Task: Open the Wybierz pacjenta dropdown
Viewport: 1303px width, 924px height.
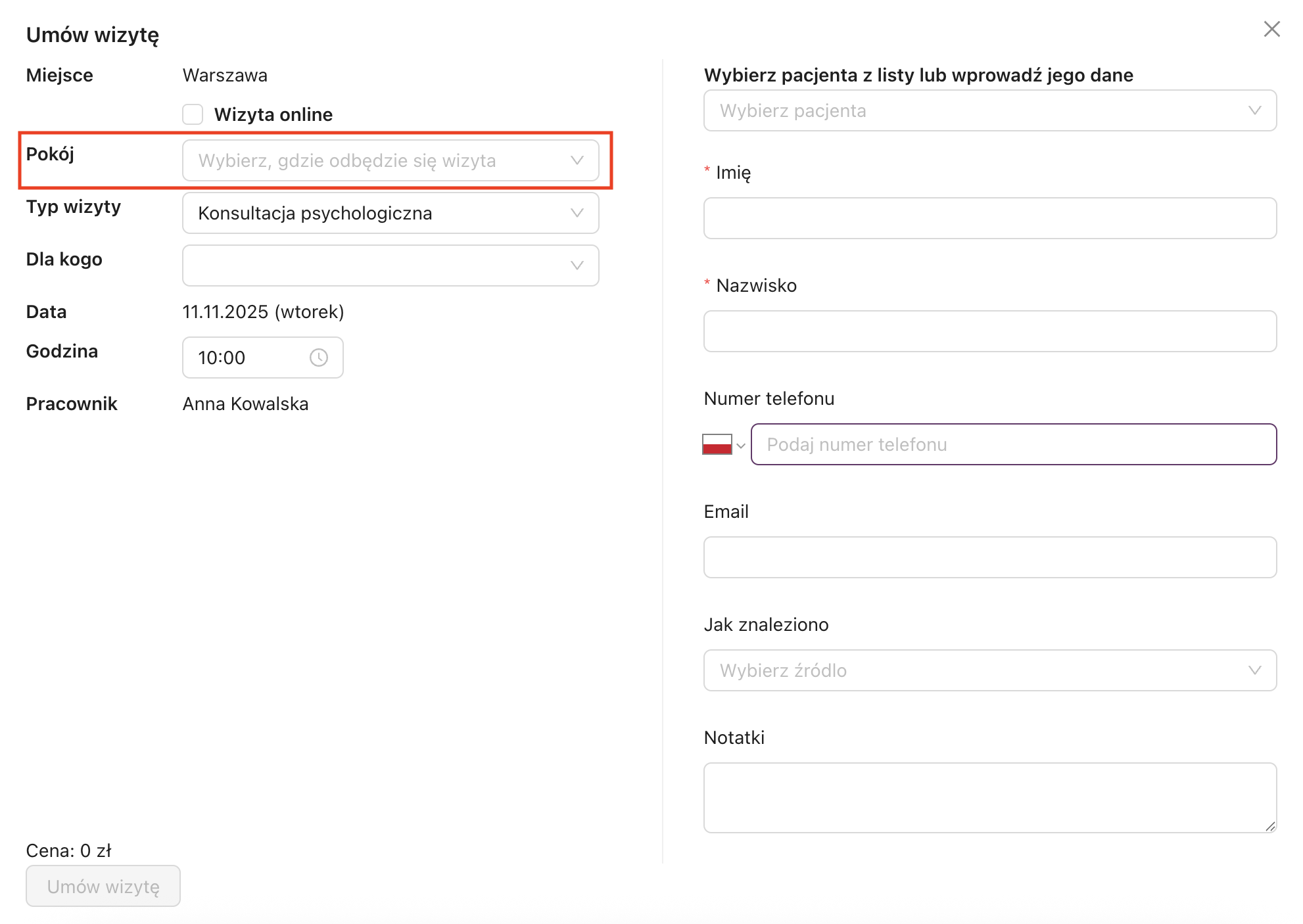Action: tap(980, 110)
